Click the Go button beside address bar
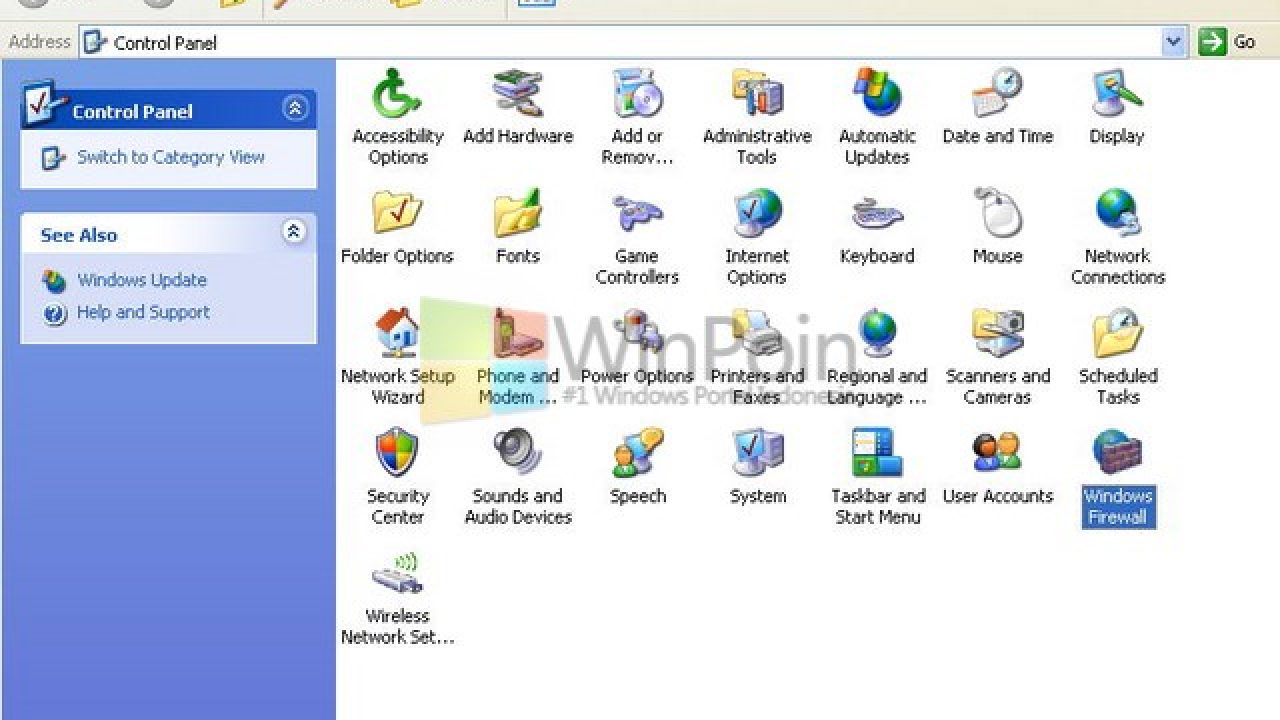Screen dimensions: 1280x720 (1227, 42)
